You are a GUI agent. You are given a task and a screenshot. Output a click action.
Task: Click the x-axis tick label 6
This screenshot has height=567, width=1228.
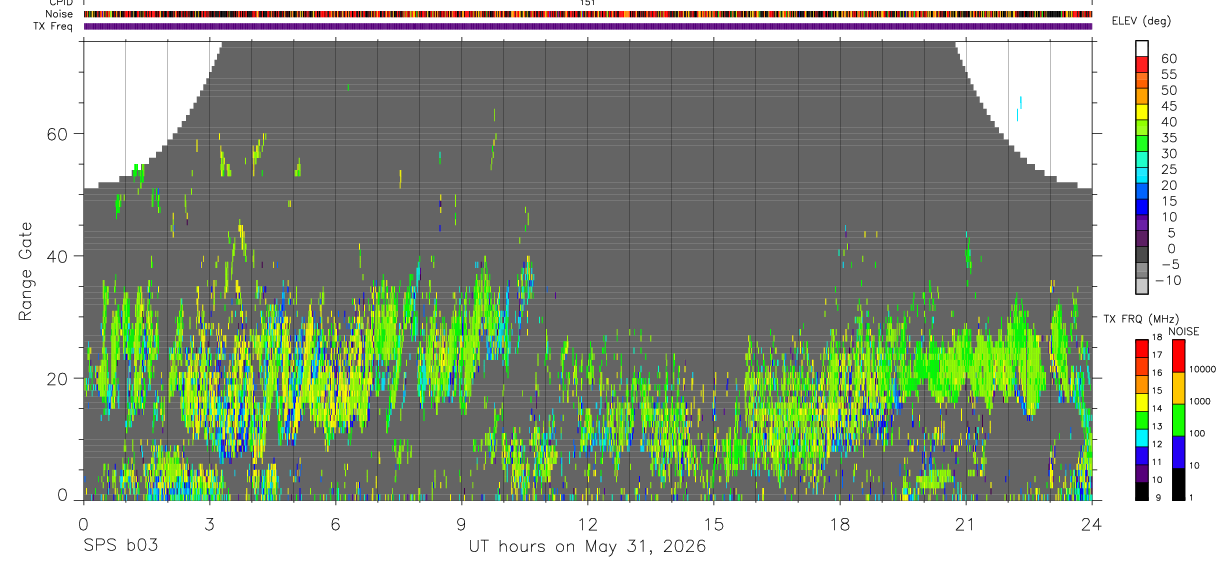pos(335,523)
